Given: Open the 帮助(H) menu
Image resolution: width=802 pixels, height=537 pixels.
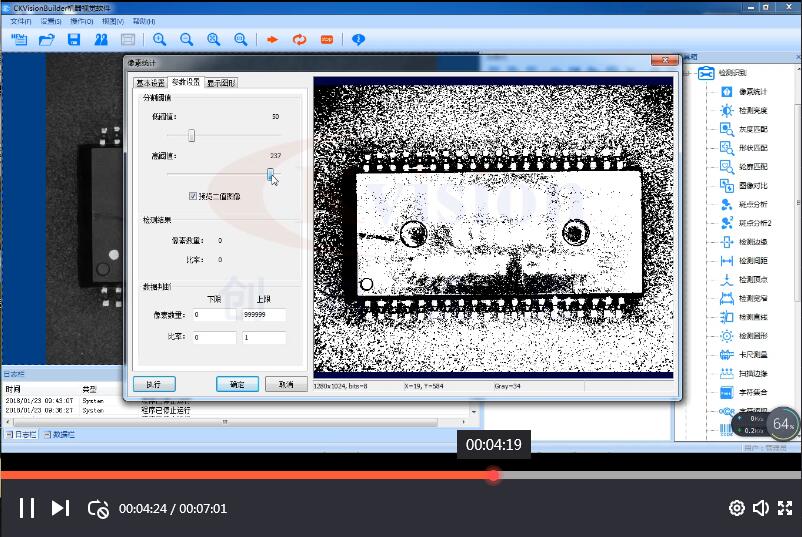Looking at the screenshot, I should click(144, 21).
